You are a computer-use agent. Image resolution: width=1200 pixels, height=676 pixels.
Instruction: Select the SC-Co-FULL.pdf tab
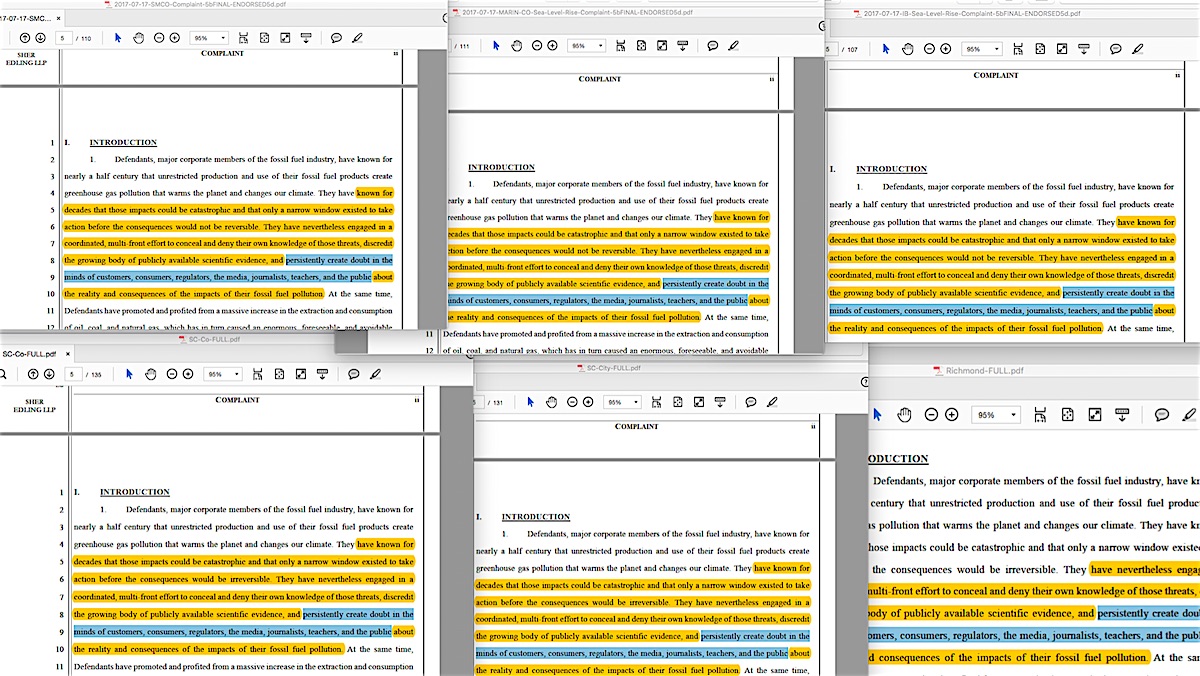[28, 354]
